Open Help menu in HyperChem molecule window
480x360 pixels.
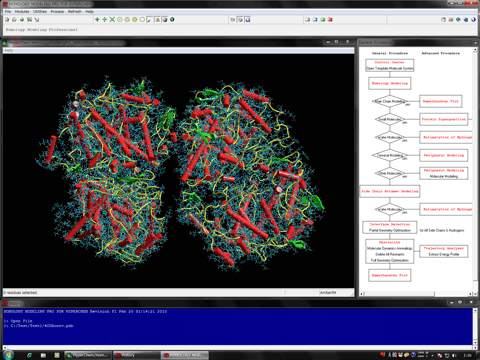click(9, 50)
